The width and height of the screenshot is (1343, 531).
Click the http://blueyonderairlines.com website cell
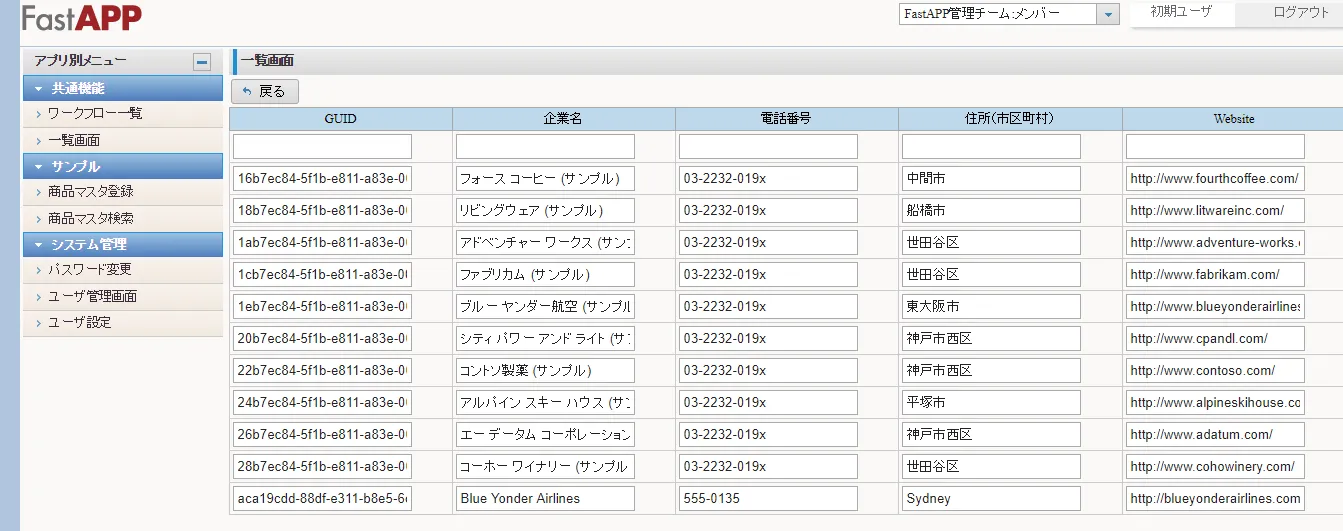(x=1215, y=499)
